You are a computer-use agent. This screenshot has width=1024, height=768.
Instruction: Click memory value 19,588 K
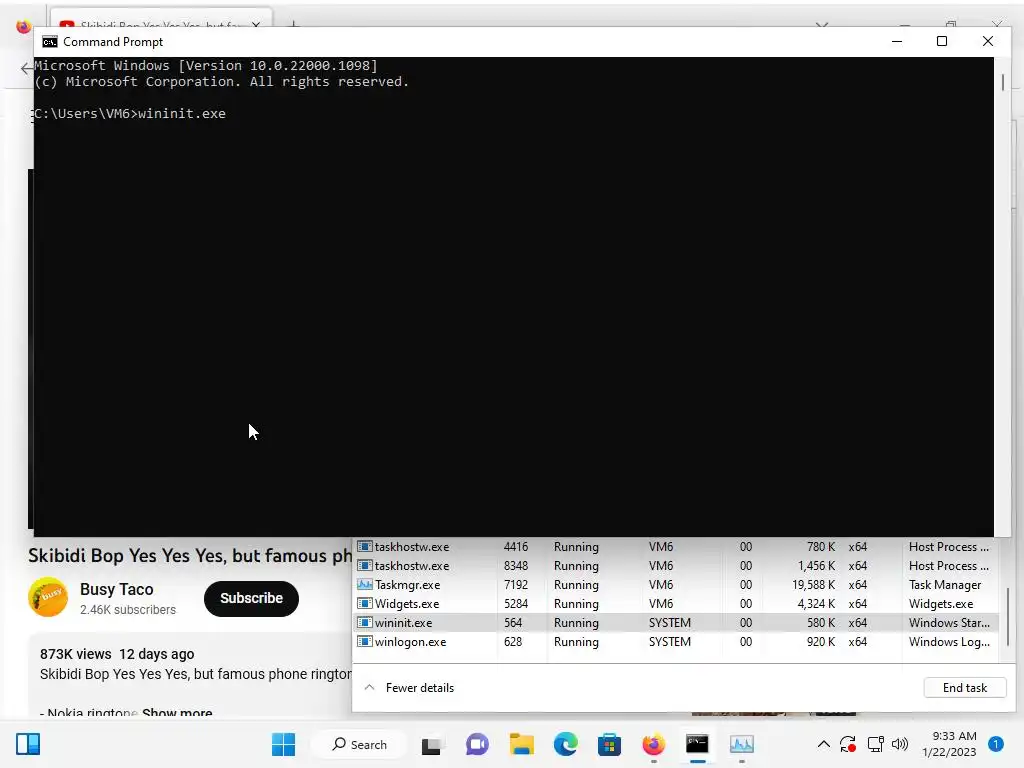[813, 584]
